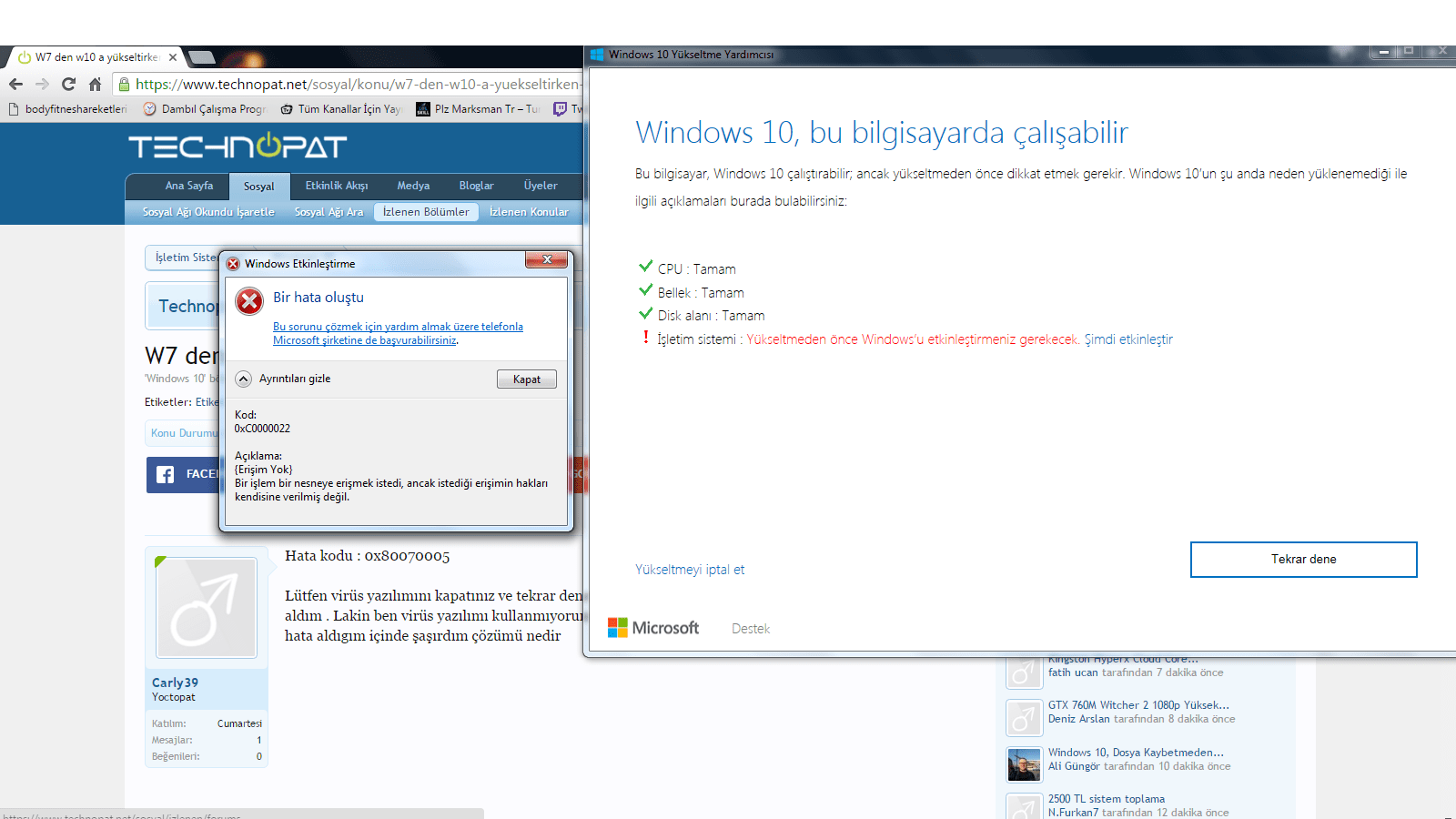The height and width of the screenshot is (819, 1456).
Task: Collapse details with Ayrıntıları gizle arrow
Action: coord(243,379)
